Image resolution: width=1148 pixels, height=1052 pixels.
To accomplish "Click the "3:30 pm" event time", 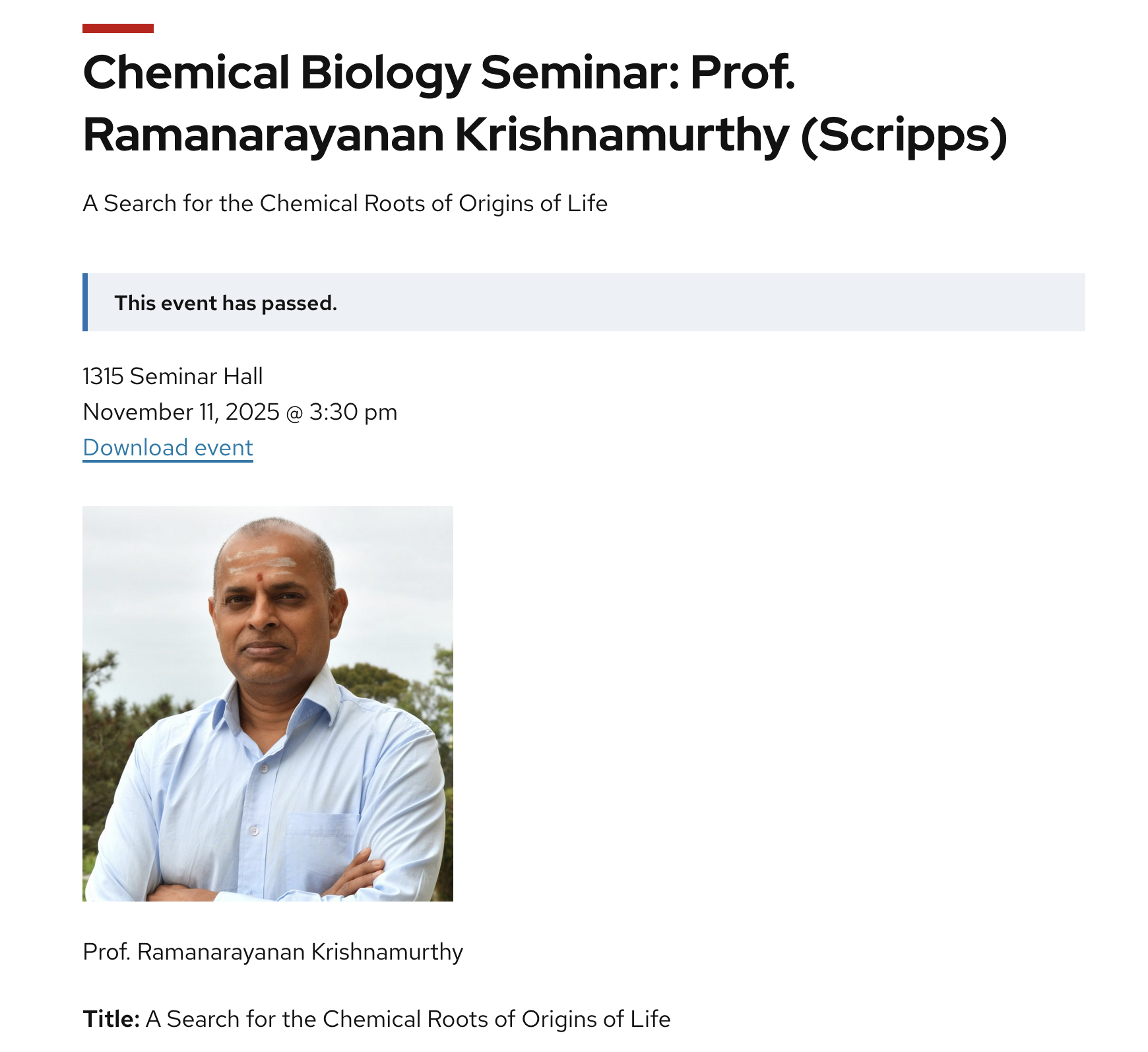I will click(353, 412).
